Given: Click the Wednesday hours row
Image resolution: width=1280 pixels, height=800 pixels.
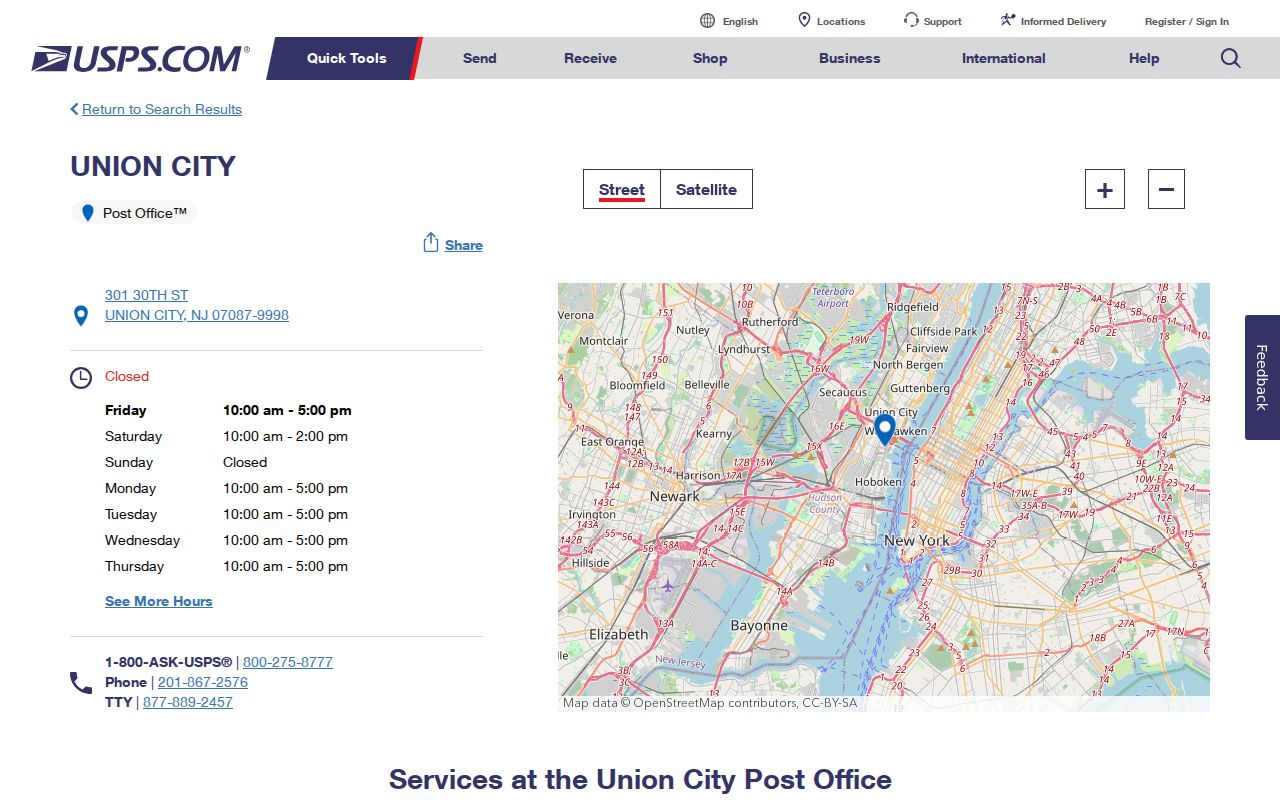Looking at the screenshot, I should tap(226, 540).
